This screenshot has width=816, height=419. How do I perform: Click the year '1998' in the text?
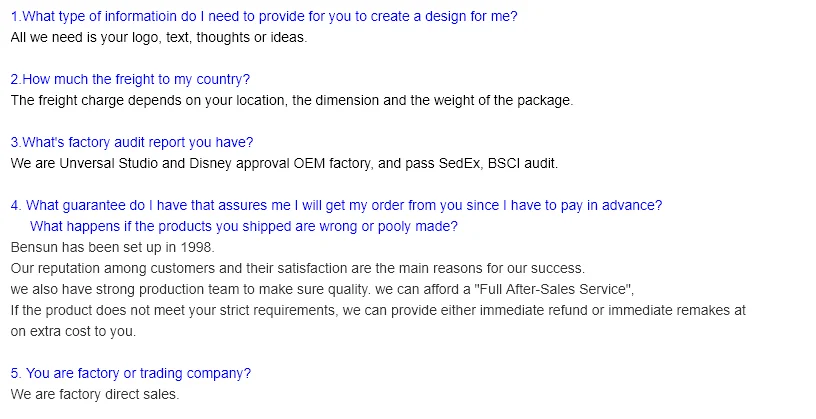click(197, 247)
